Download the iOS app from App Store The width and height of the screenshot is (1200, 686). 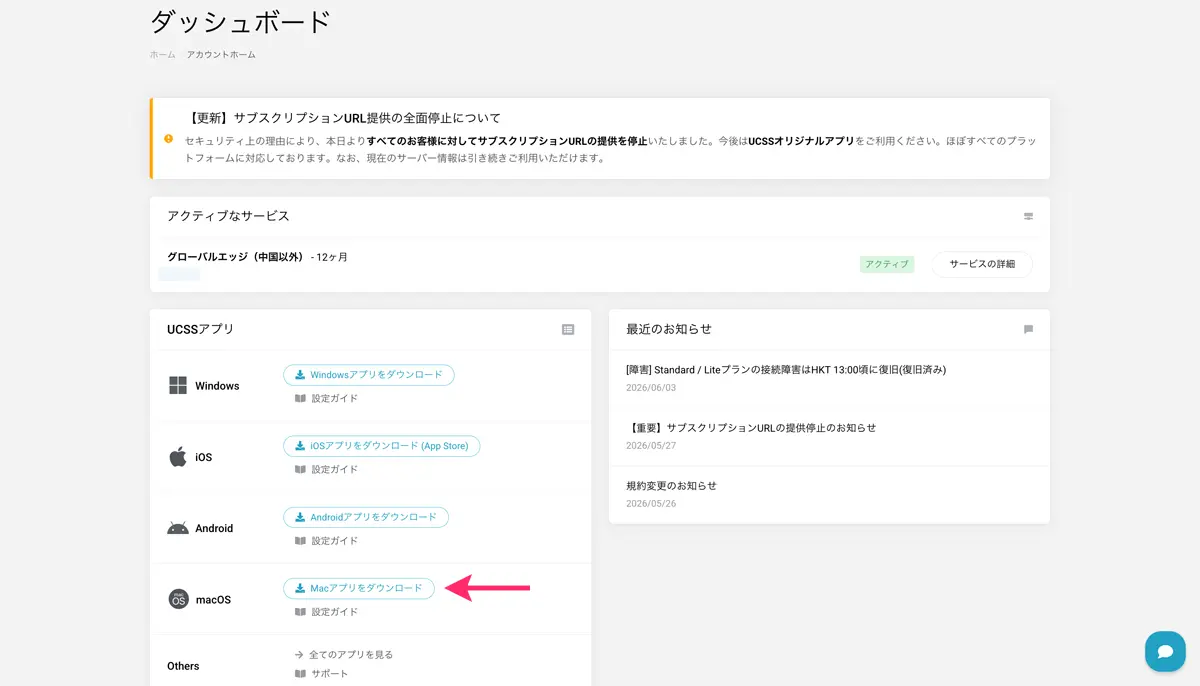point(382,446)
